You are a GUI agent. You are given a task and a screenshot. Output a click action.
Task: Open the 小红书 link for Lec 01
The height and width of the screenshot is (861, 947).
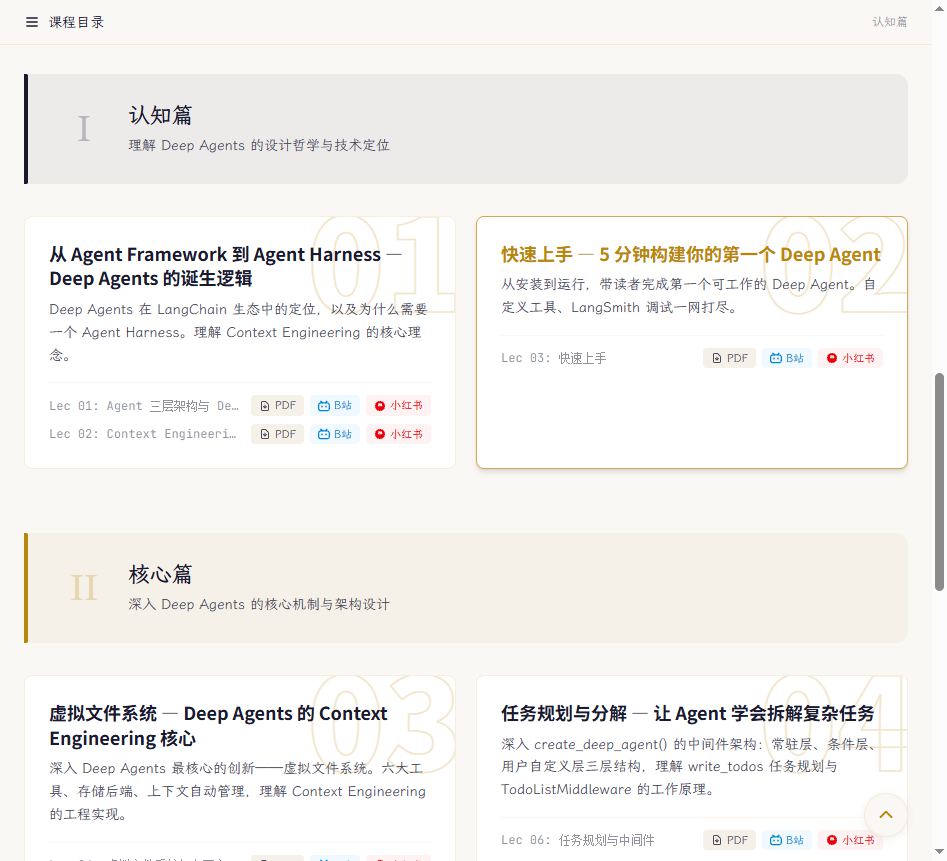(x=398, y=406)
